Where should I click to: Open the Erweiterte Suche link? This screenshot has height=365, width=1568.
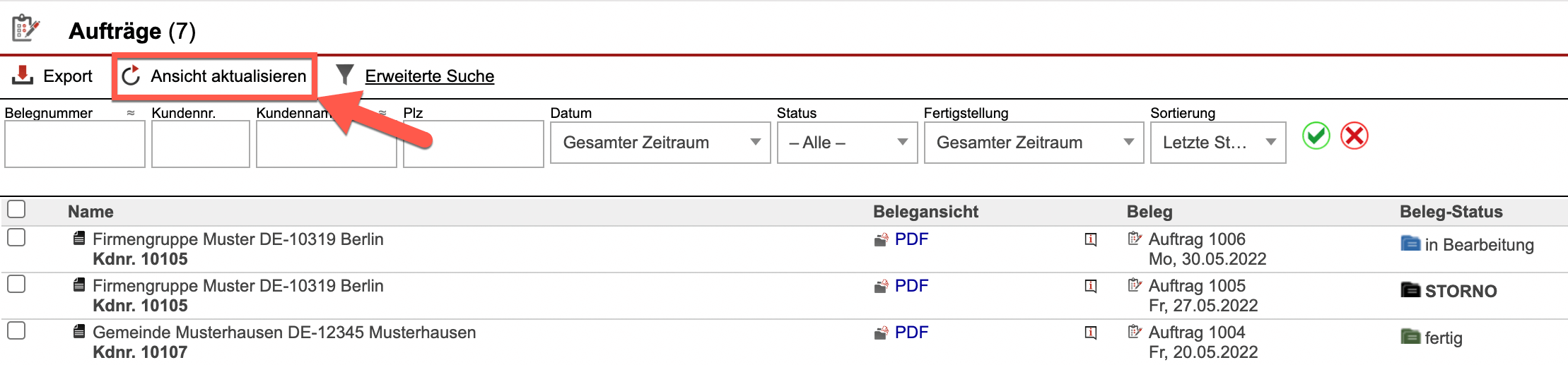429,76
